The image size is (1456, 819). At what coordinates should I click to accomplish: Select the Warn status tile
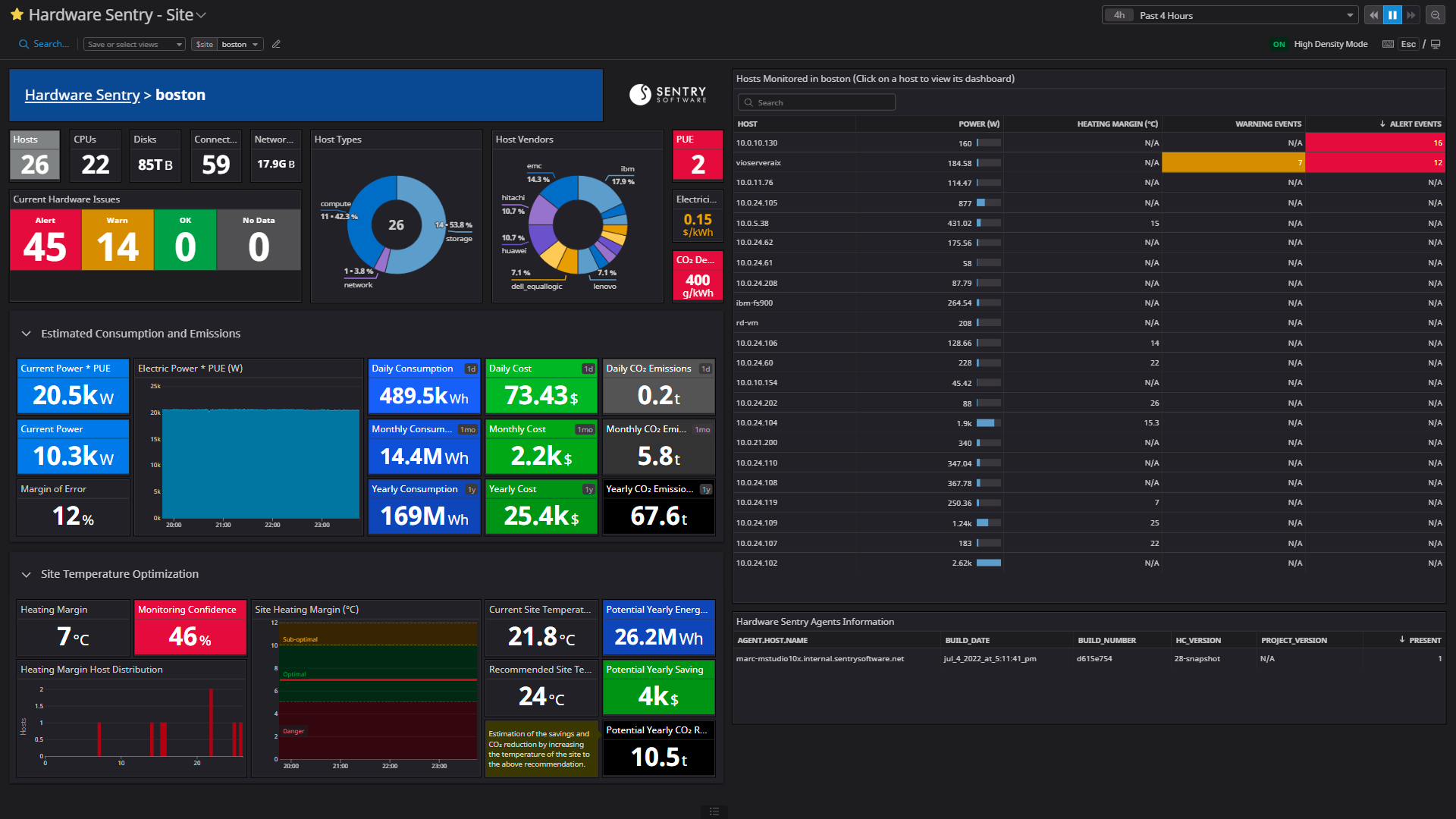coord(116,240)
